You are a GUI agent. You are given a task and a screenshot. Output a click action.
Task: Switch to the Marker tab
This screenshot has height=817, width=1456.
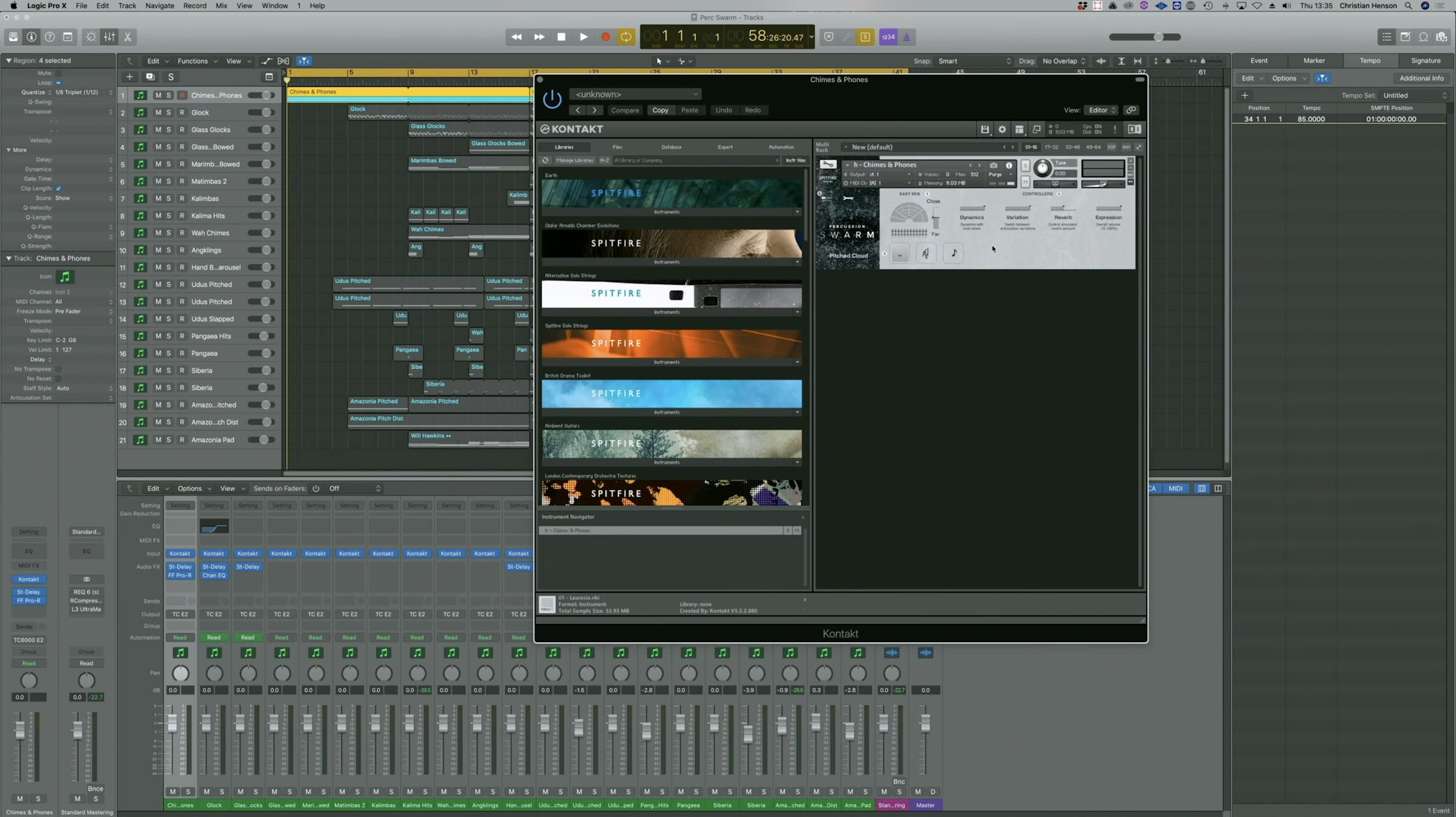[1313, 61]
